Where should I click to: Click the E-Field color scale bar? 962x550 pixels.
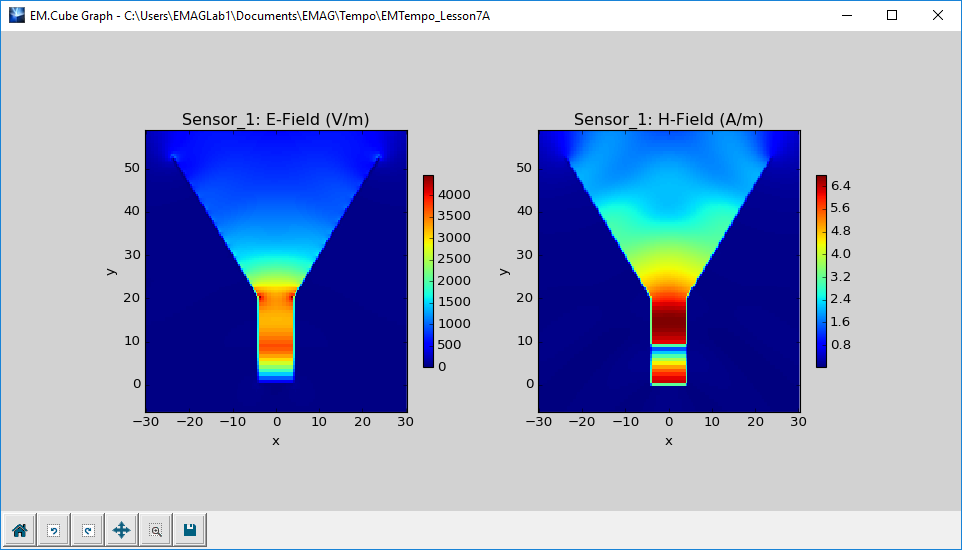(428, 271)
